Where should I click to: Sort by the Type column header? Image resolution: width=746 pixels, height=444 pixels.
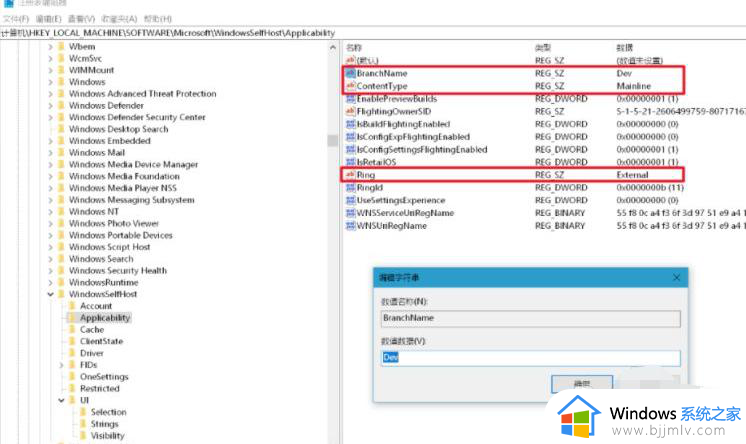tap(543, 48)
